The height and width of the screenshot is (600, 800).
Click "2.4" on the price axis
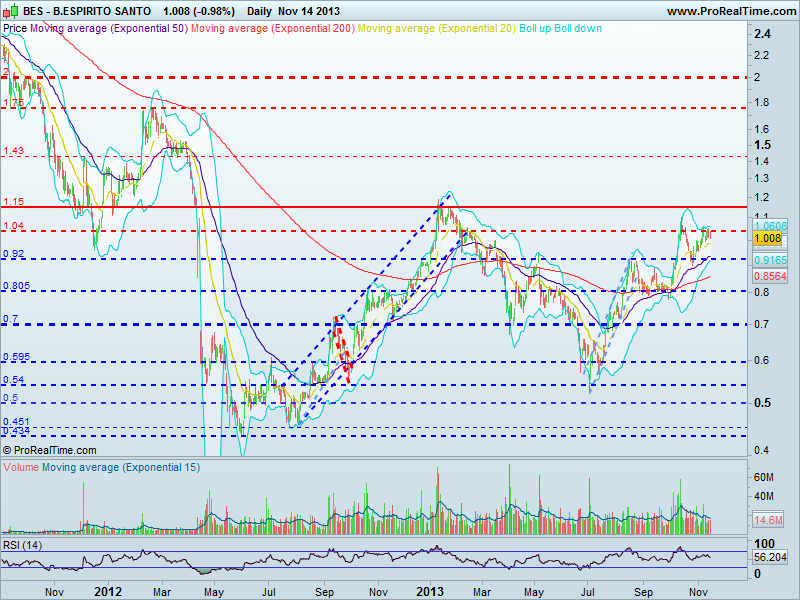[762, 34]
